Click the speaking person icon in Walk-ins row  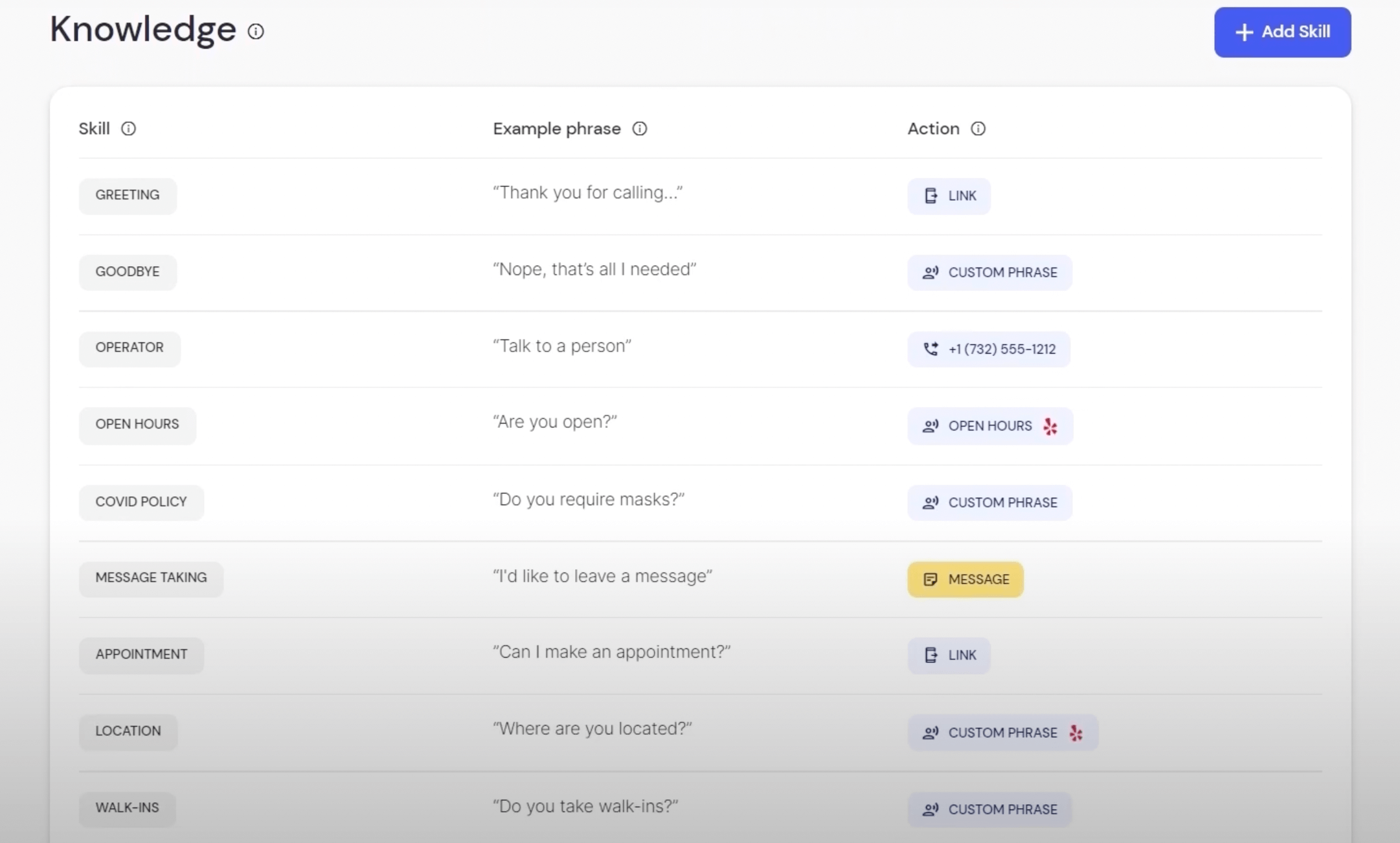(931, 809)
